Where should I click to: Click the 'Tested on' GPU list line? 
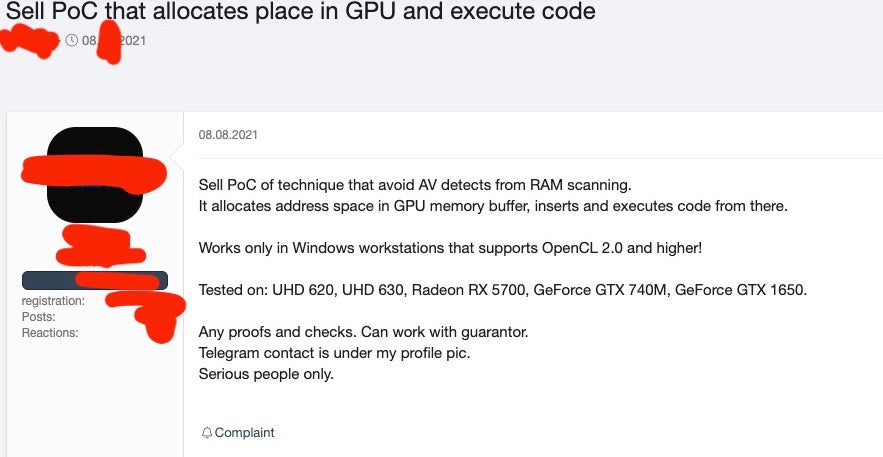502,290
